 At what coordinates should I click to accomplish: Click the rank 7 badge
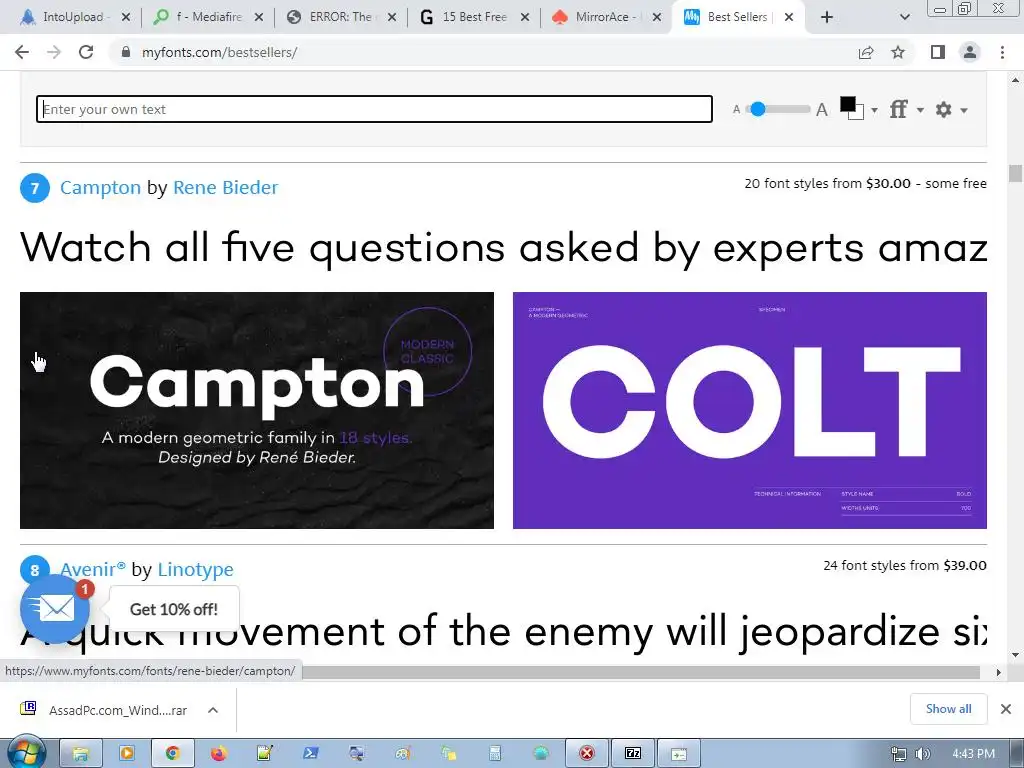35,188
